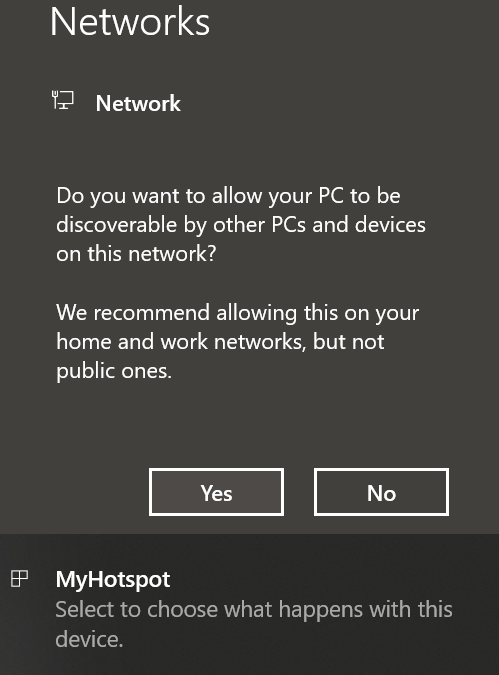Viewport: 499px width, 675px height.
Task: Click the MyHotspot device notification icon
Action: coord(20,578)
